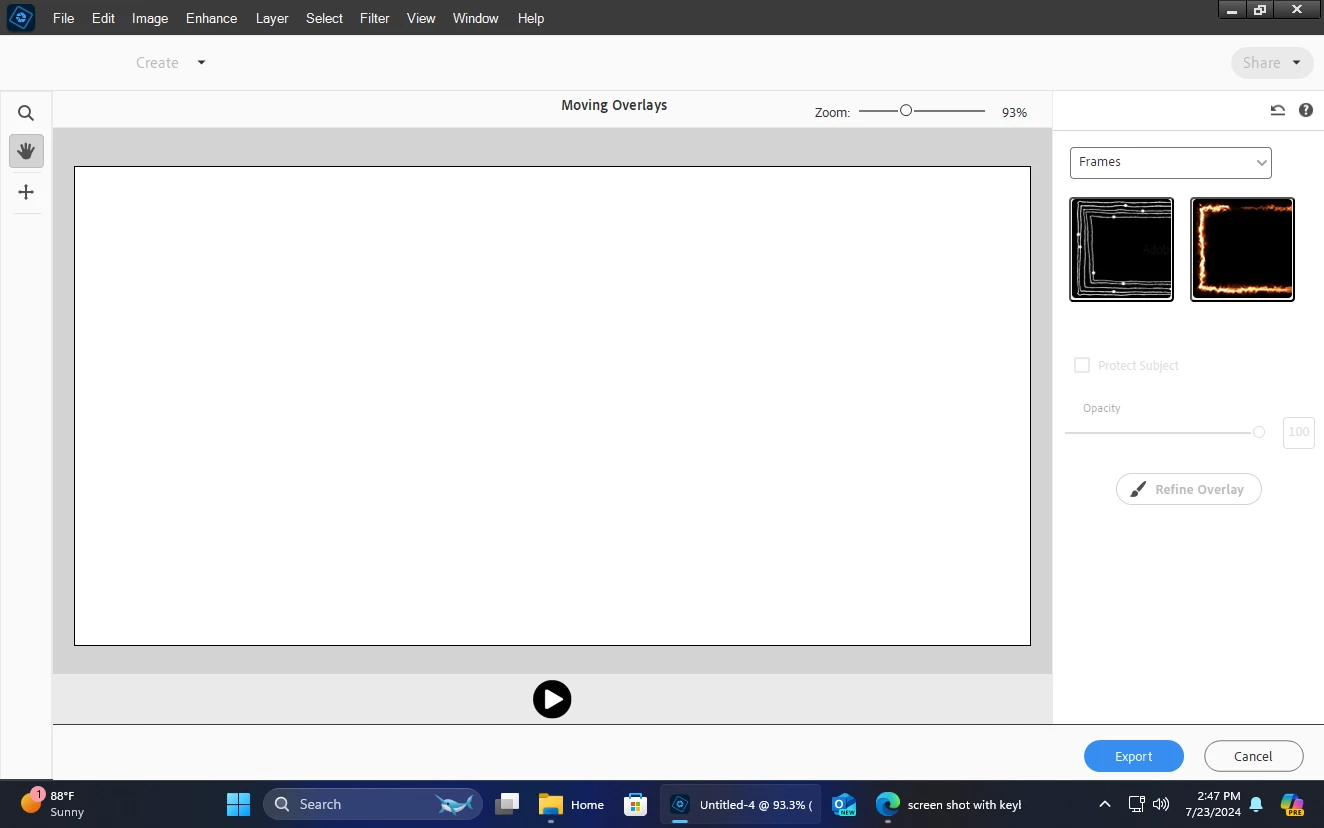1324x828 pixels.
Task: Open network display tray icon
Action: tap(1136, 804)
